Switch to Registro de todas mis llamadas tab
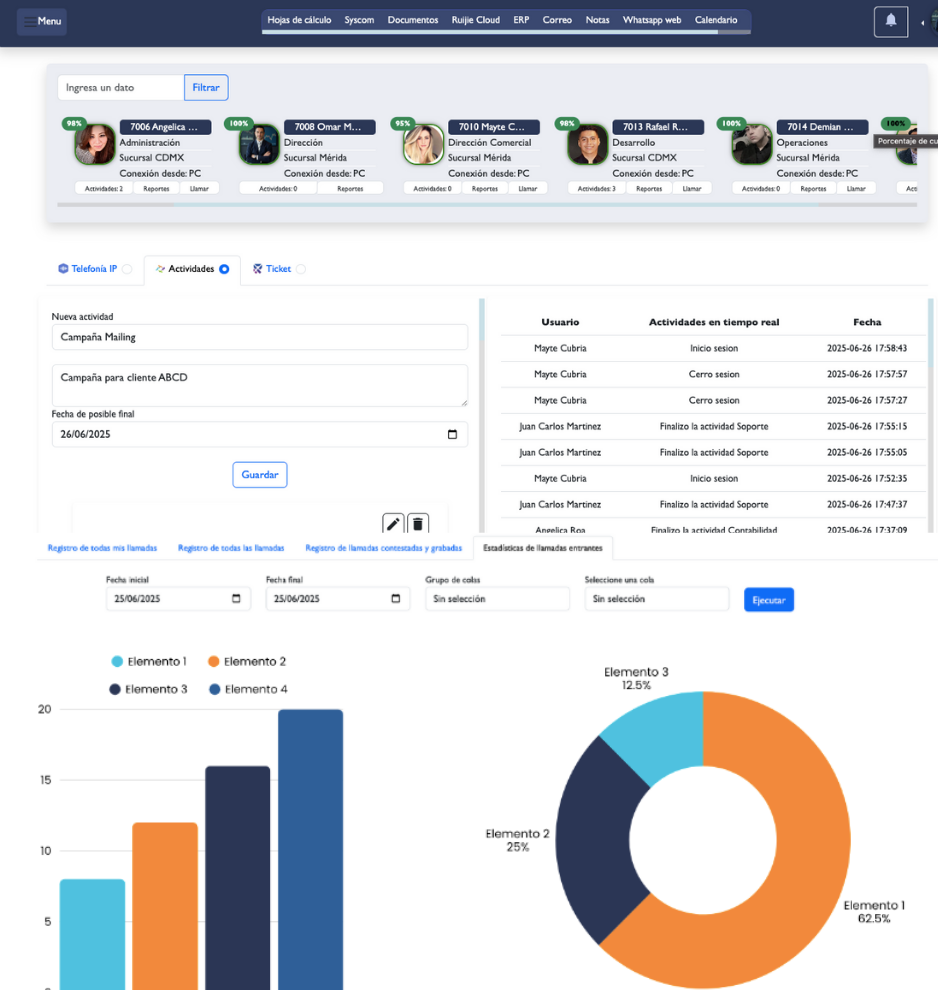This screenshot has height=990, width=938. tap(102, 548)
